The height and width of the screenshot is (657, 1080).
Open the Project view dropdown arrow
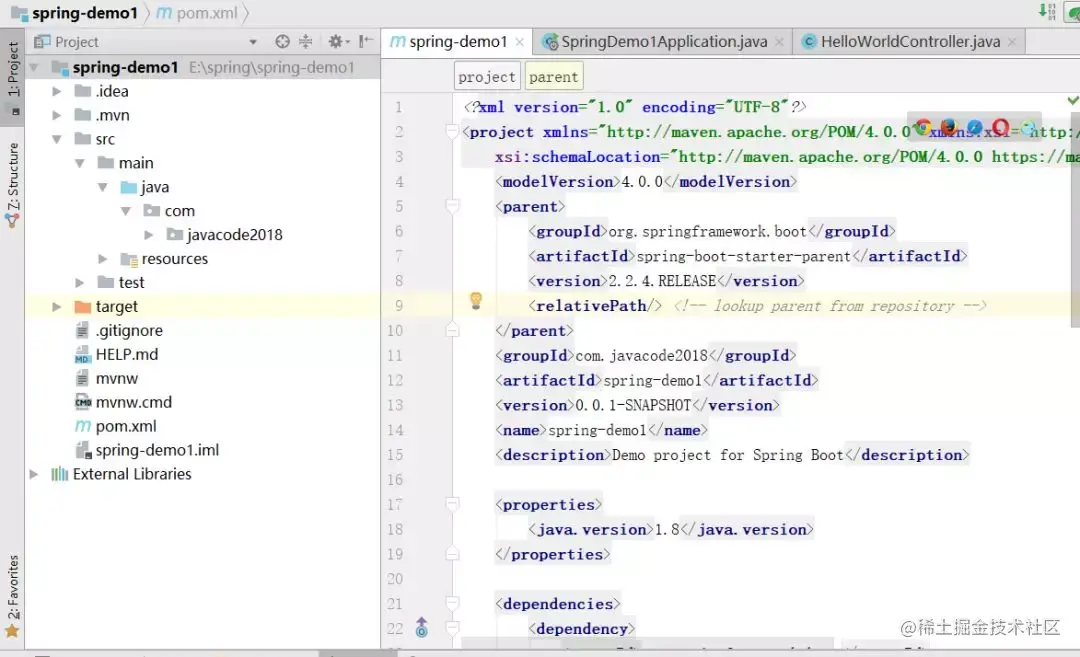click(x=253, y=42)
